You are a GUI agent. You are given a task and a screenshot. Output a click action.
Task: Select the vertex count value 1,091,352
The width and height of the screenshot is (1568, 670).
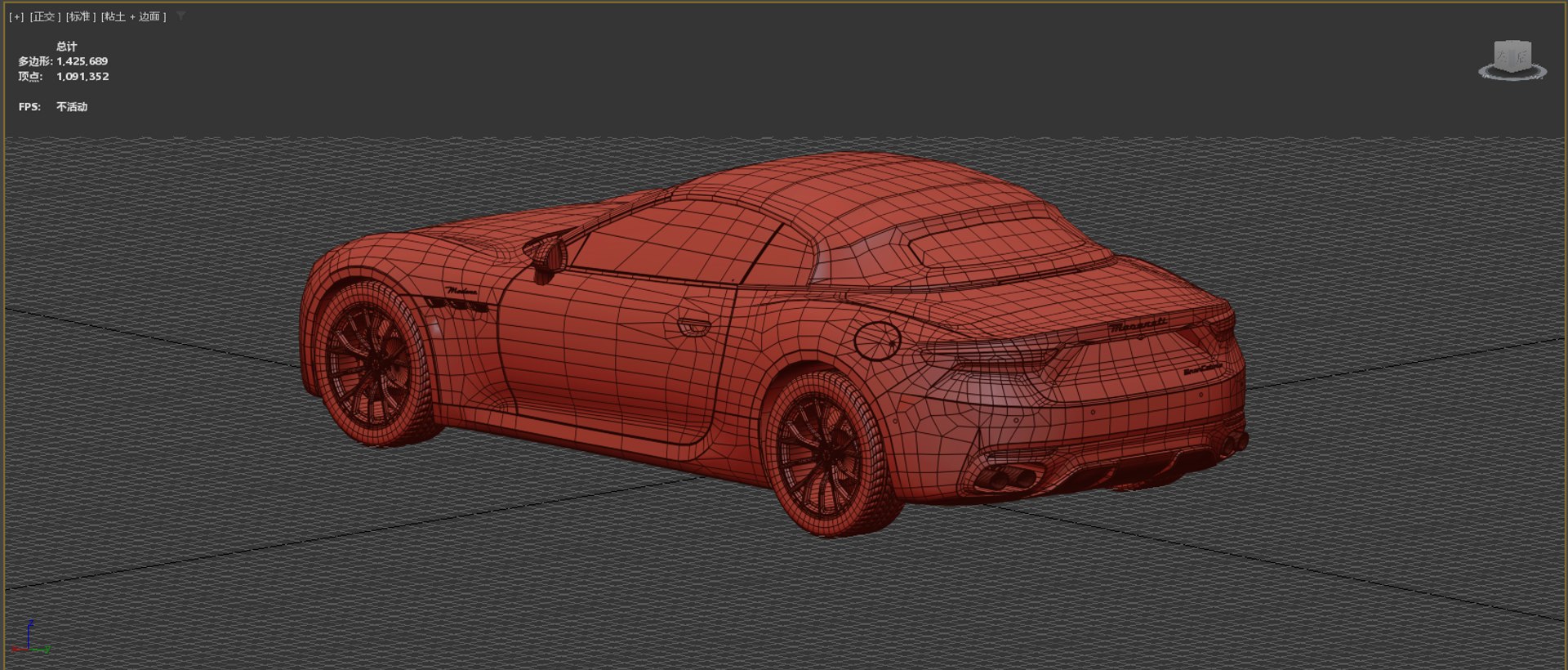click(x=82, y=77)
